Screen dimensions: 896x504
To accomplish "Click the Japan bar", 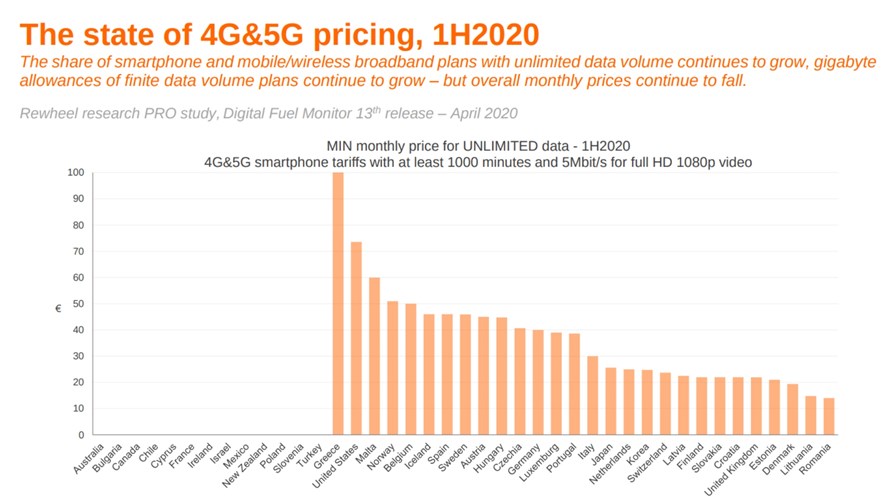I will [611, 401].
